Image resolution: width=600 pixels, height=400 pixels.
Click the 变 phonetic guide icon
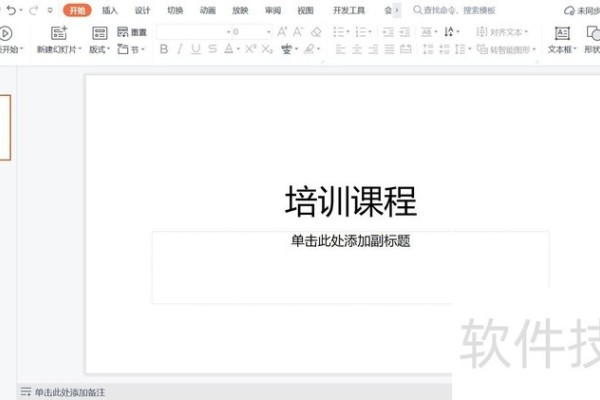point(287,49)
